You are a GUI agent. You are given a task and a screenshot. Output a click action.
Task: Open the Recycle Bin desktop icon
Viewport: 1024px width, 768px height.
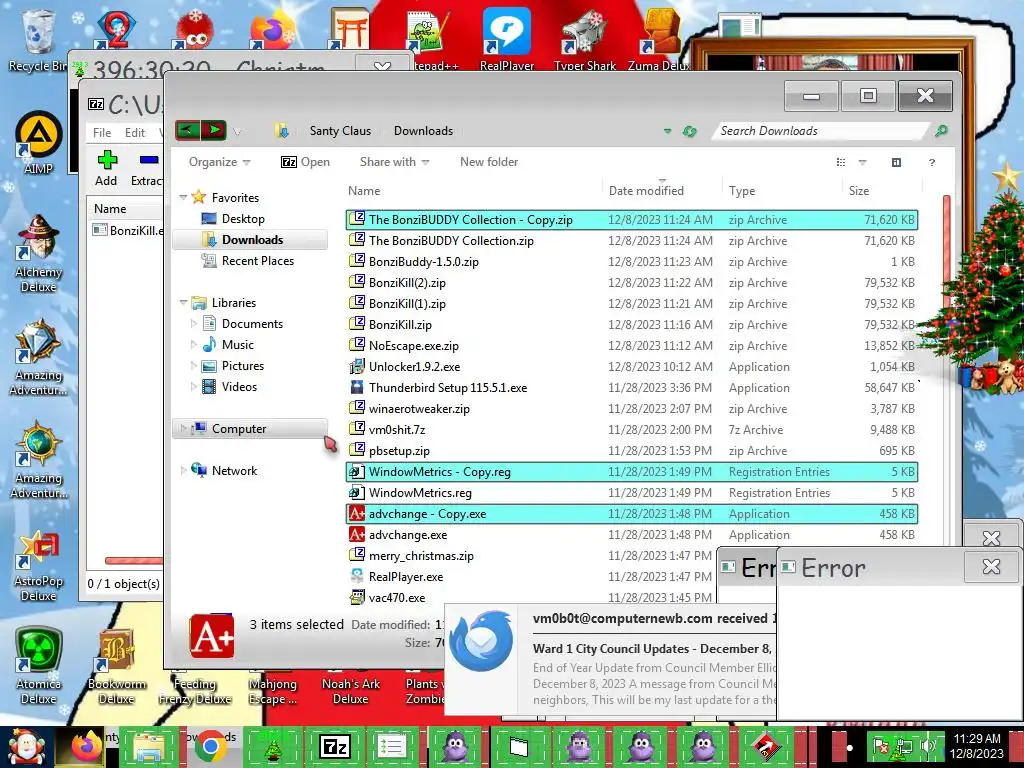click(37, 39)
